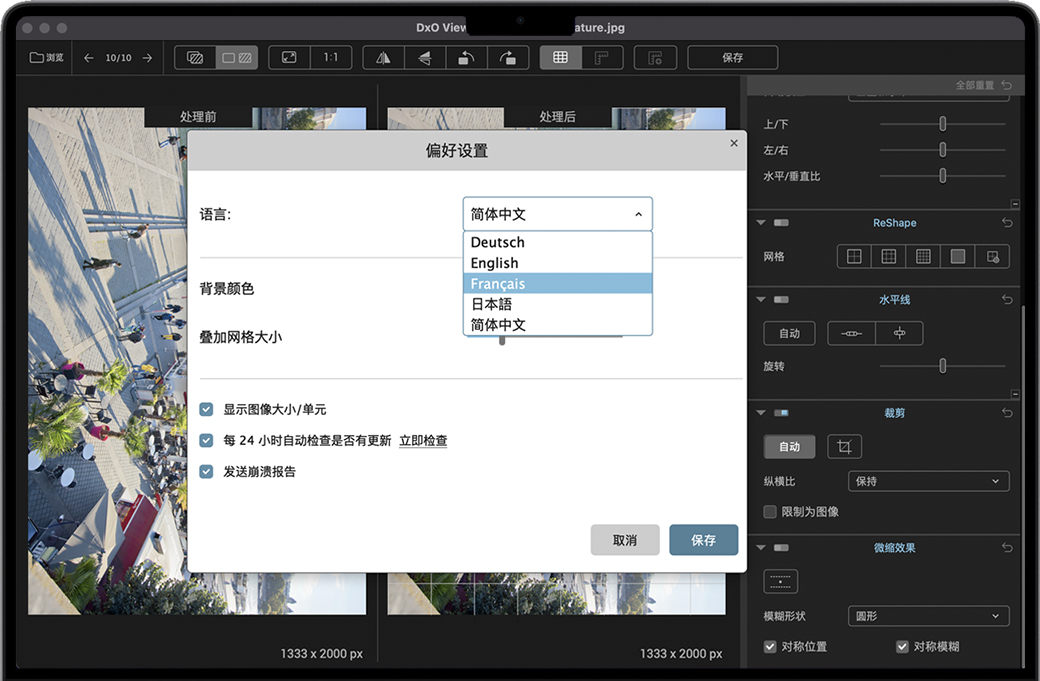Open the 模糊形状 dropdown showing 圆形
The height and width of the screenshot is (681, 1040).
pyautogui.click(x=928, y=616)
